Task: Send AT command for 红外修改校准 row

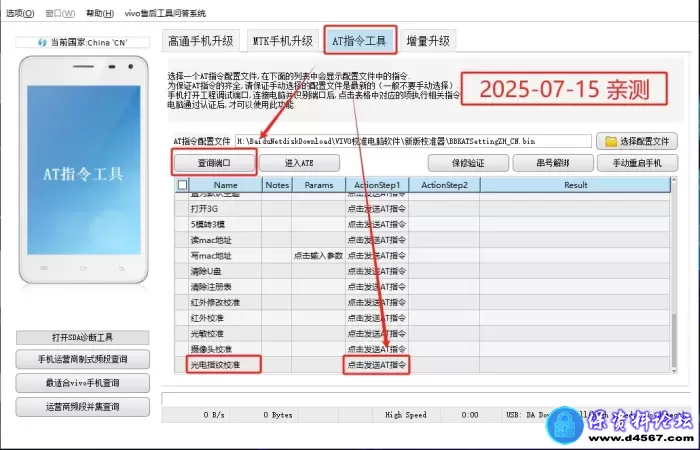Action: coord(377,303)
